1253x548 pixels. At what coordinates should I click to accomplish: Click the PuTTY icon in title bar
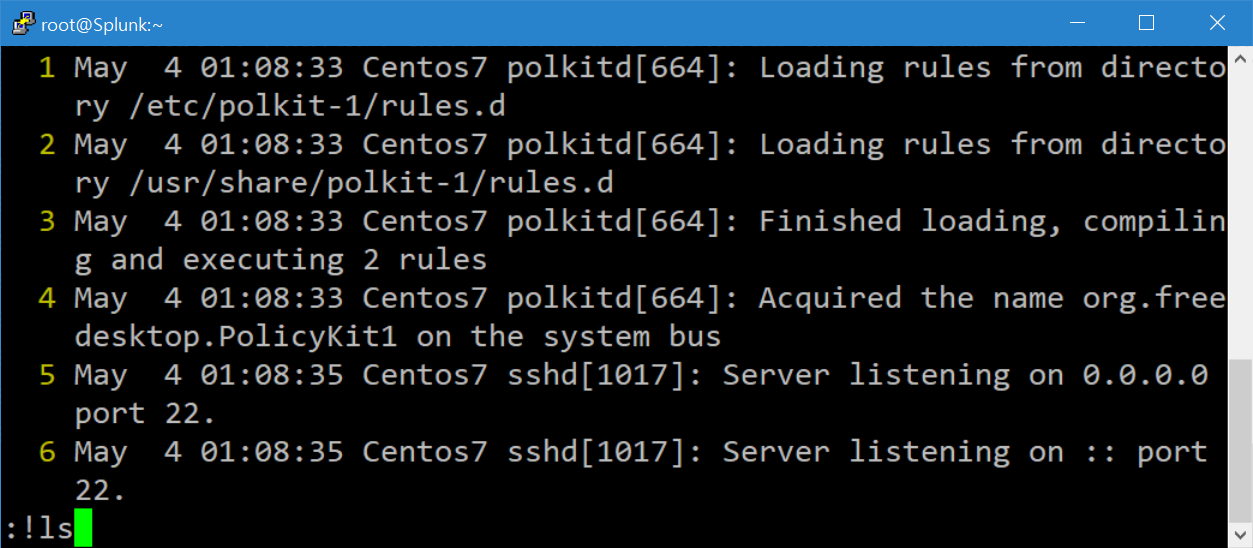22,23
